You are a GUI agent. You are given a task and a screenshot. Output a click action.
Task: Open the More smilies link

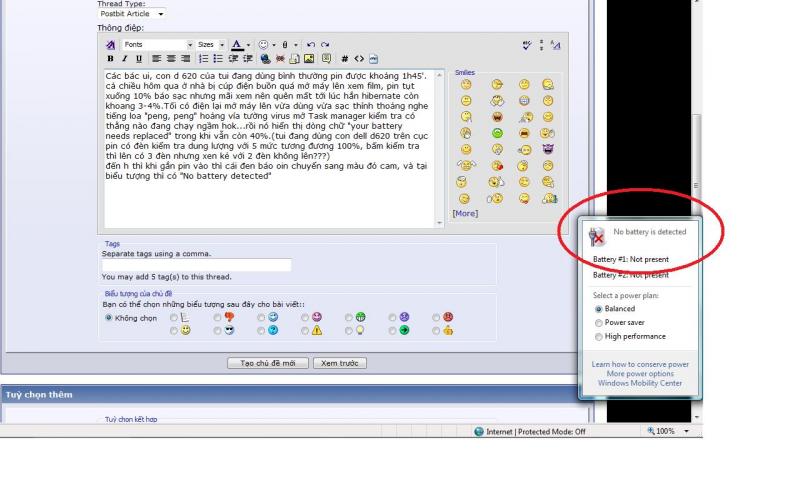coord(465,213)
